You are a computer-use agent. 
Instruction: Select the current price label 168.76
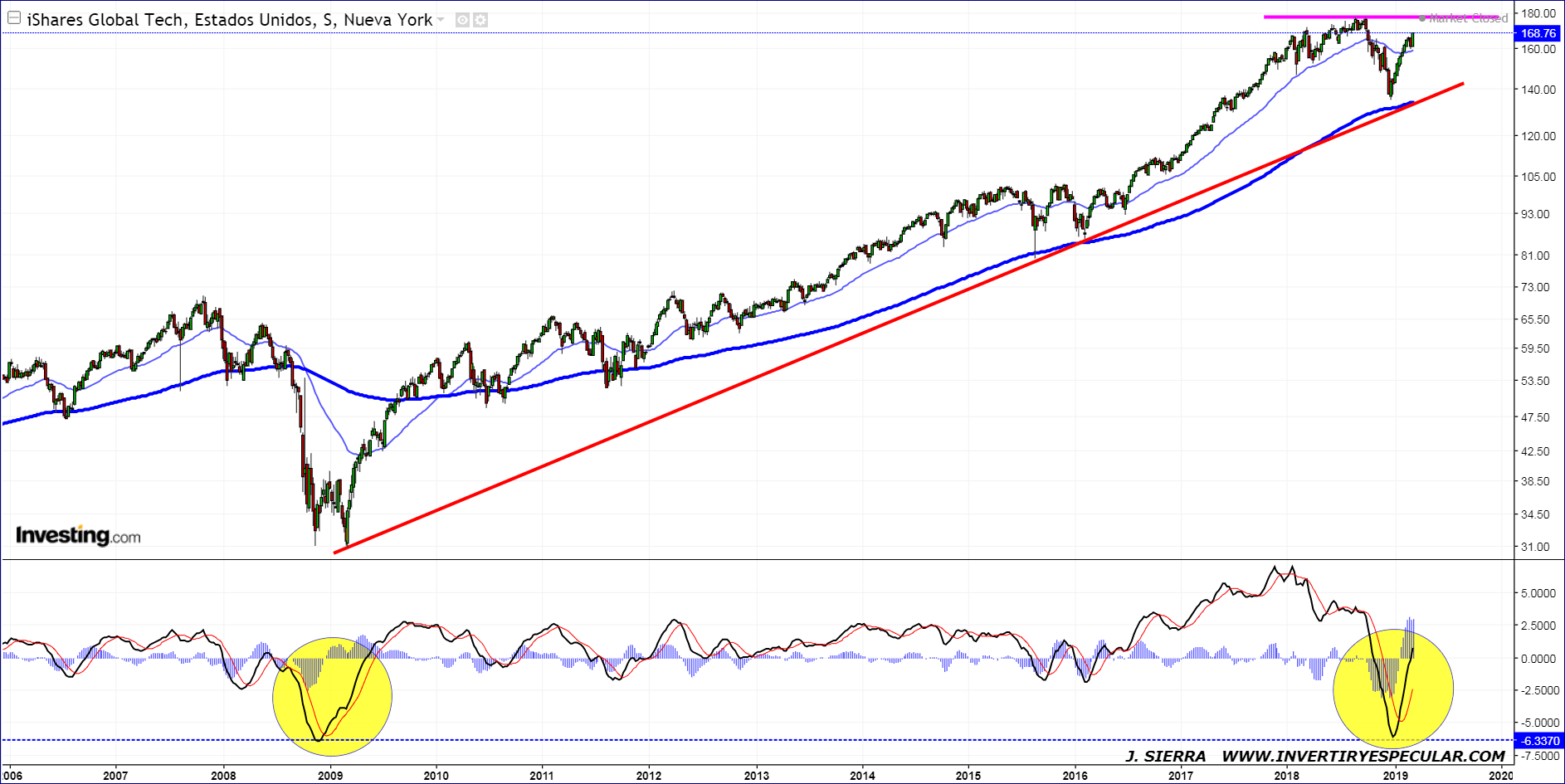point(1538,33)
